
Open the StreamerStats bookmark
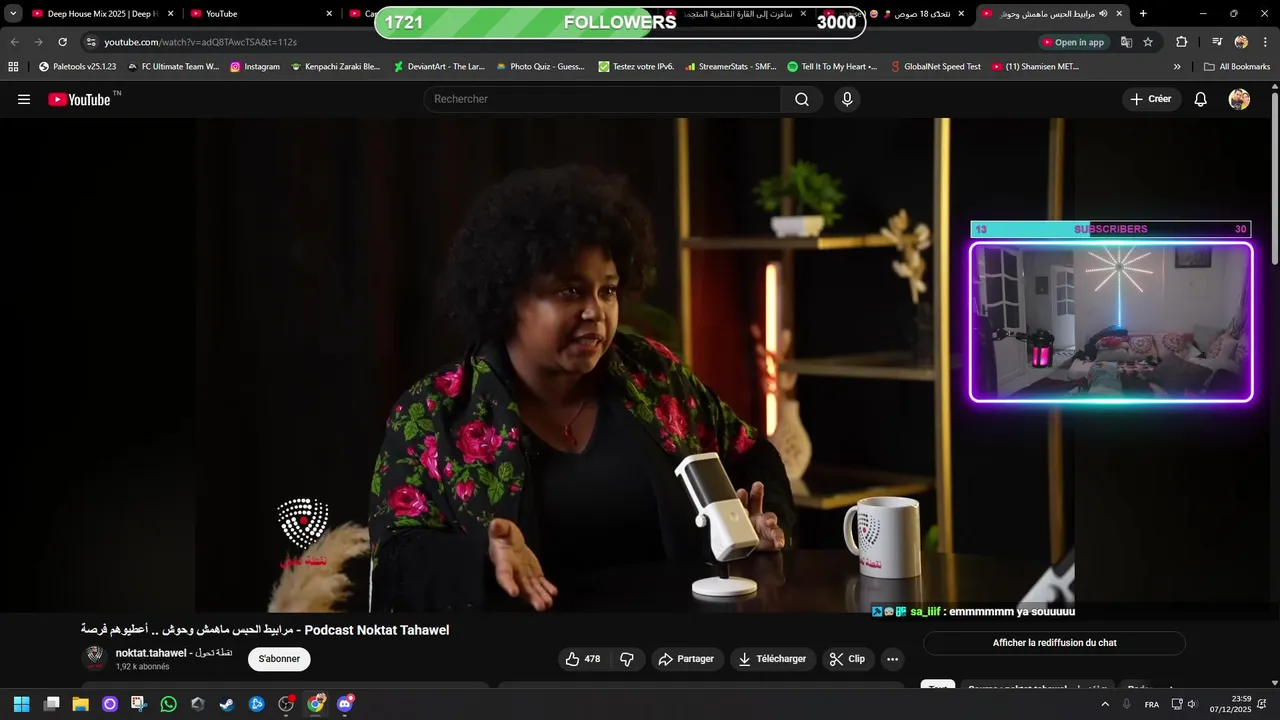[731, 67]
